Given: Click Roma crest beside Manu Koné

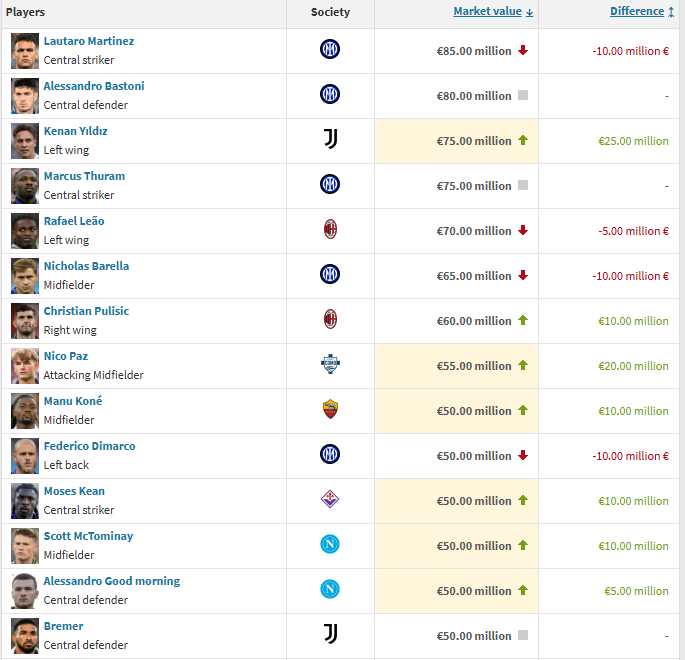Looking at the screenshot, I should pyautogui.click(x=330, y=410).
